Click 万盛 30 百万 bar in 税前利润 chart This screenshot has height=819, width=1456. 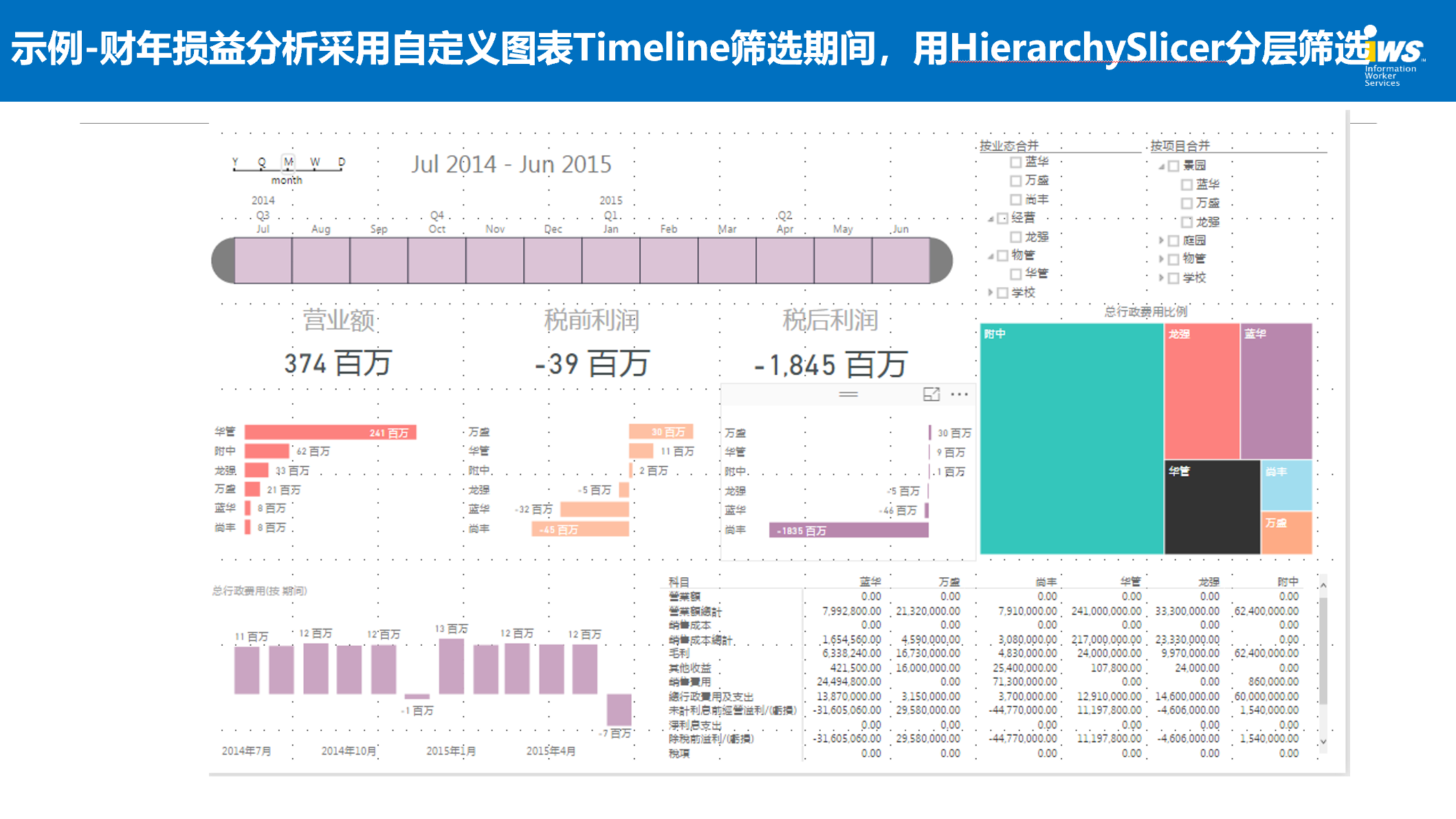point(661,431)
